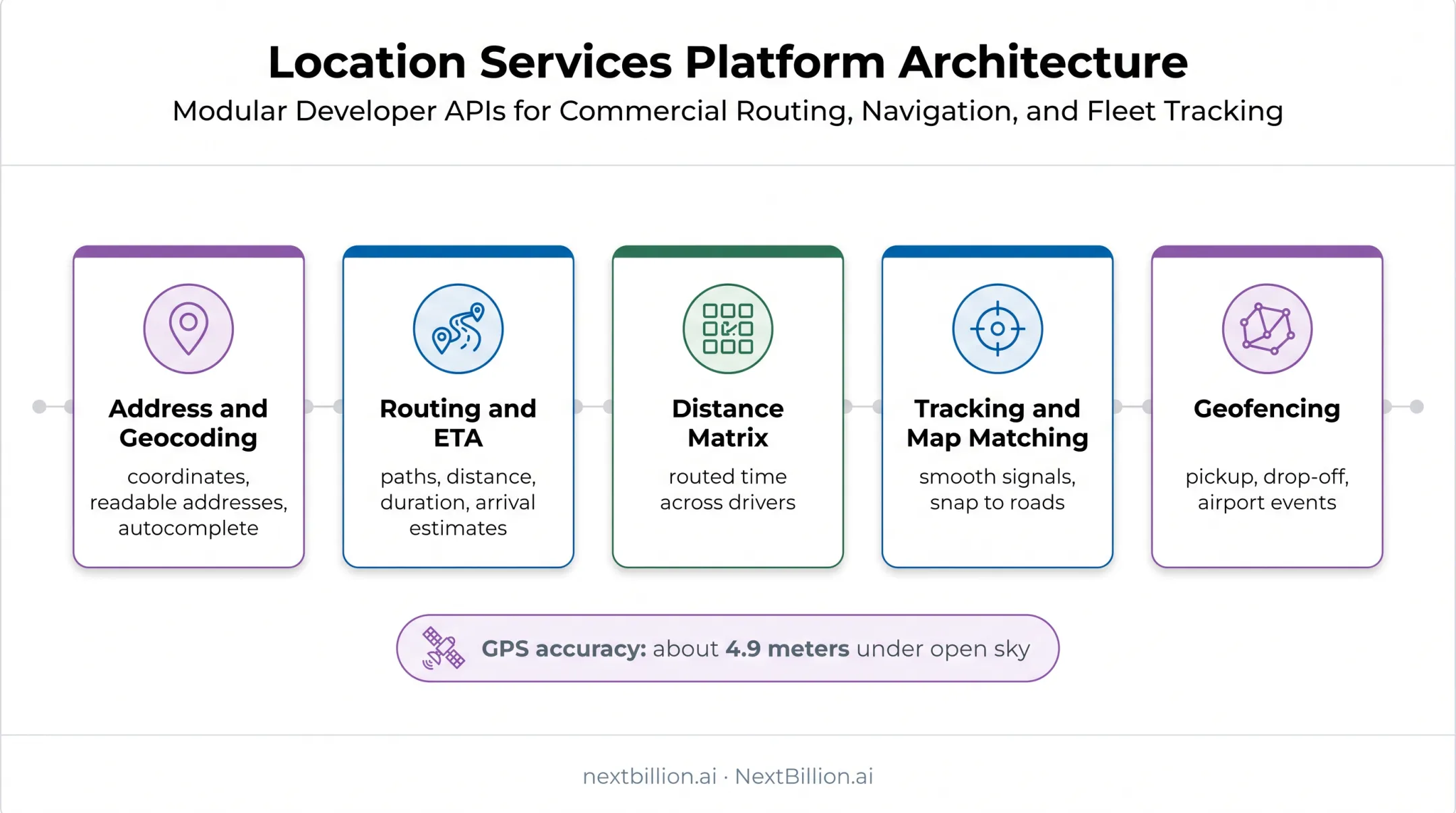Select the "Distance Matrix" card title
This screenshot has width=1456, height=813.
click(x=728, y=423)
